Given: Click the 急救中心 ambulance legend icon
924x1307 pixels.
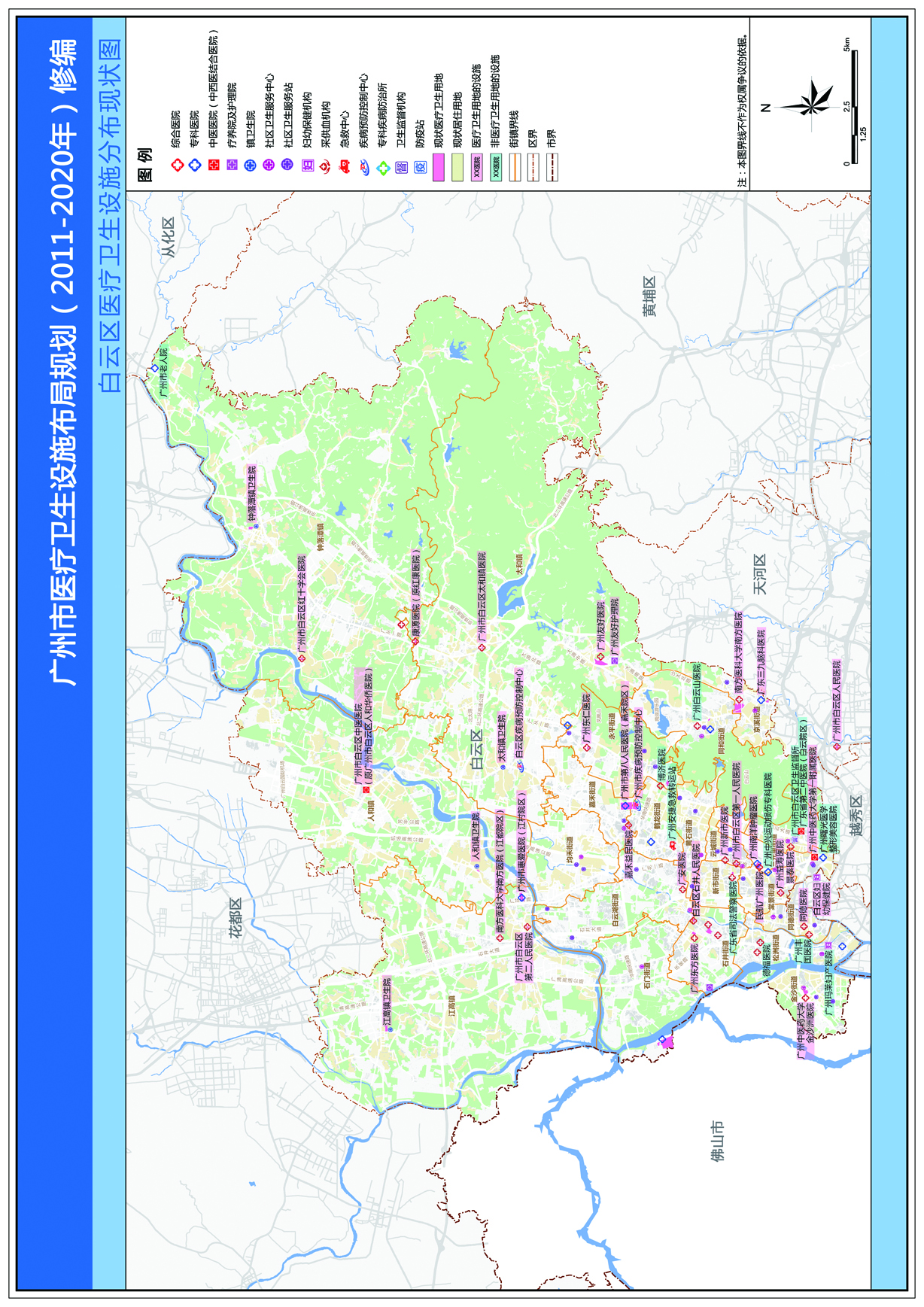Looking at the screenshot, I should 345,166.
